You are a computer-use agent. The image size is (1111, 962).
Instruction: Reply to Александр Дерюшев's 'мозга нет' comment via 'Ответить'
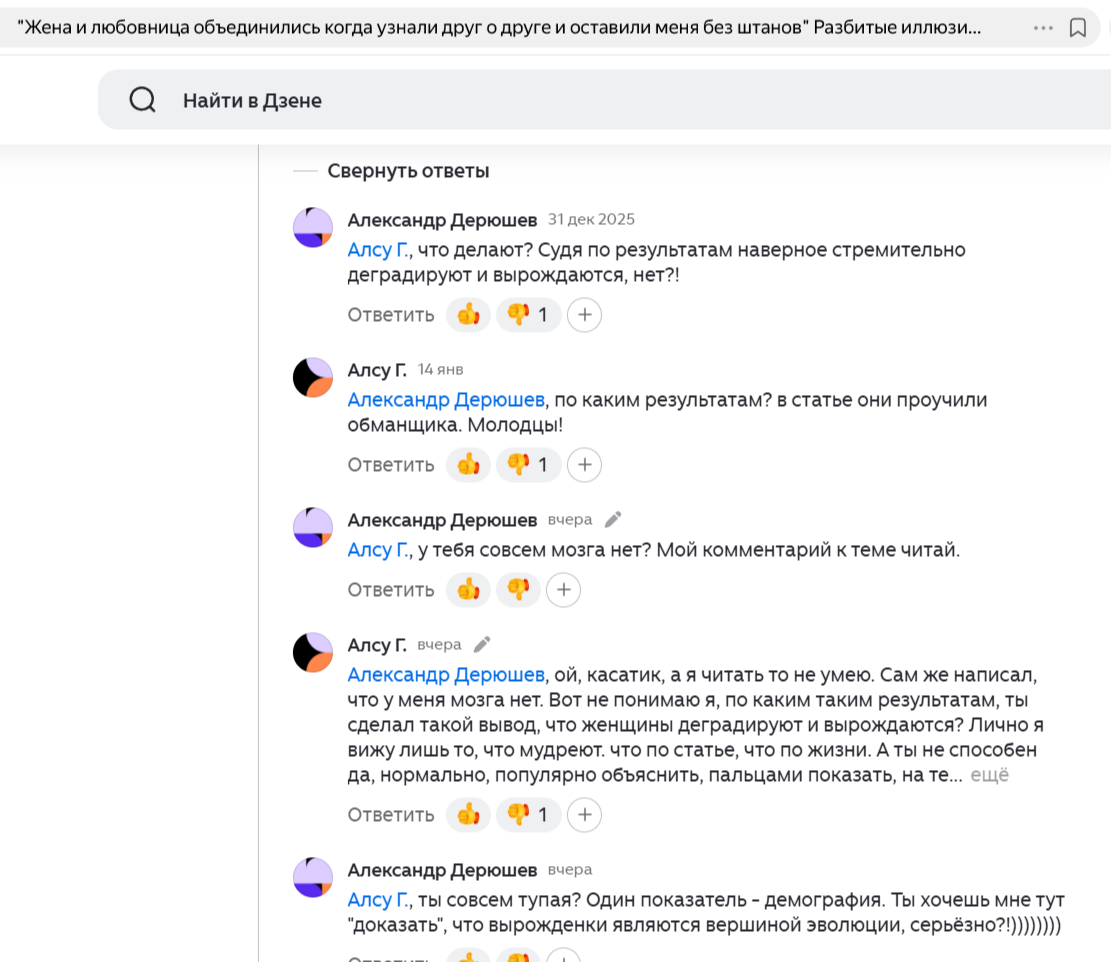[390, 589]
